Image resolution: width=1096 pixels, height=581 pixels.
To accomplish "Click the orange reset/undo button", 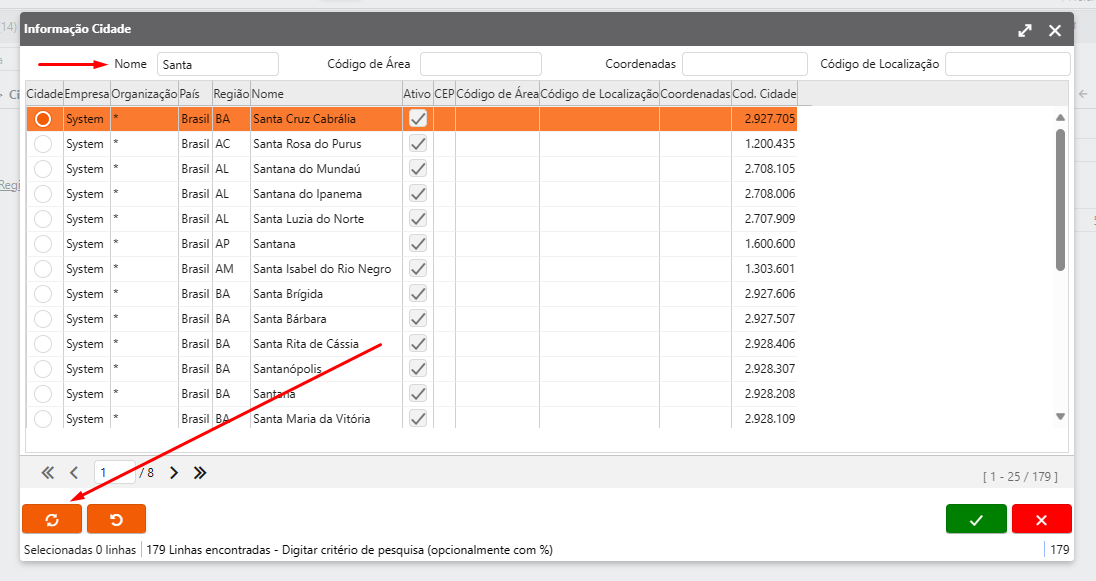I will click(116, 519).
